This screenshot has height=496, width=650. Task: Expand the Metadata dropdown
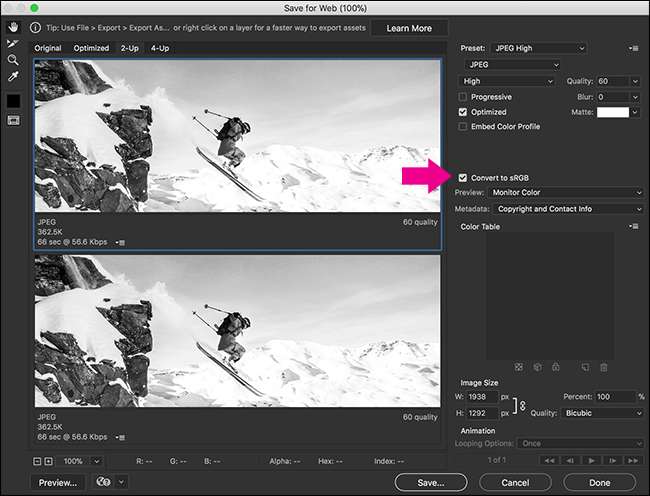point(566,209)
